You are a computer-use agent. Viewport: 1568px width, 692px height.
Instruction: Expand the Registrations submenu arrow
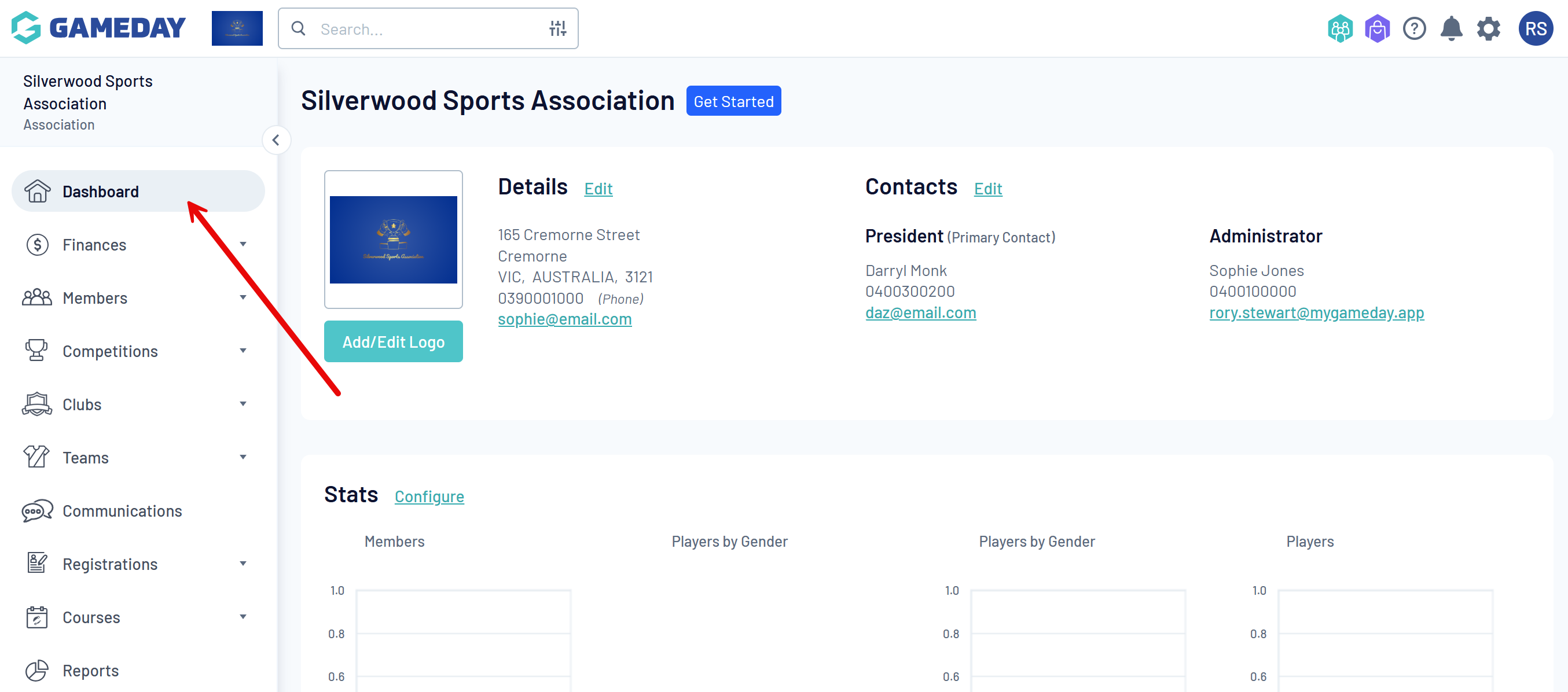[x=243, y=564]
